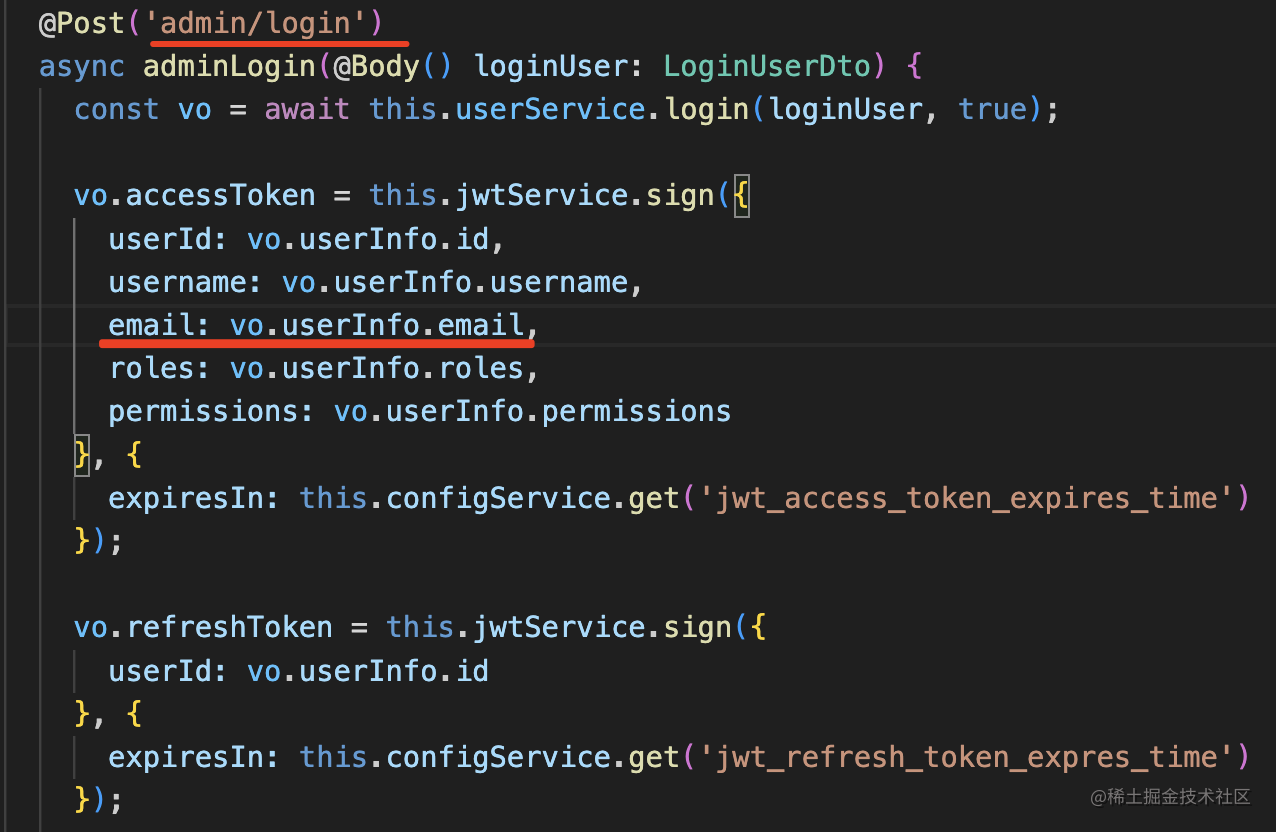Click the 稀土掘金技术社区 watermark
This screenshot has height=832, width=1276.
pyautogui.click(x=1170, y=797)
